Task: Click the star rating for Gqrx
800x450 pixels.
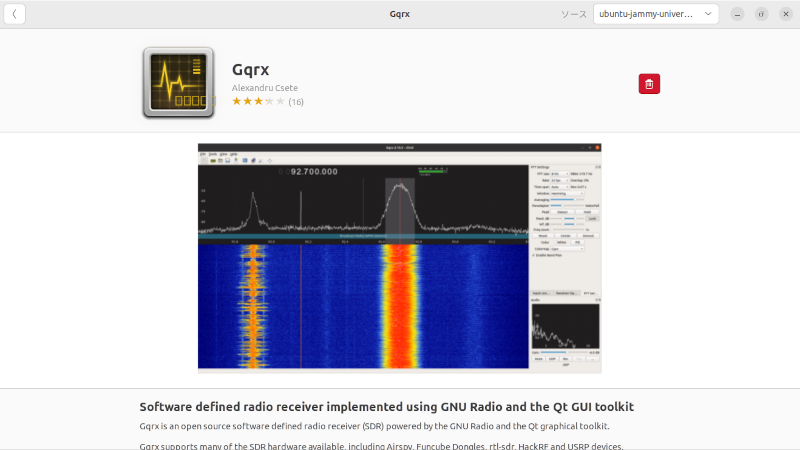Action: [x=258, y=102]
